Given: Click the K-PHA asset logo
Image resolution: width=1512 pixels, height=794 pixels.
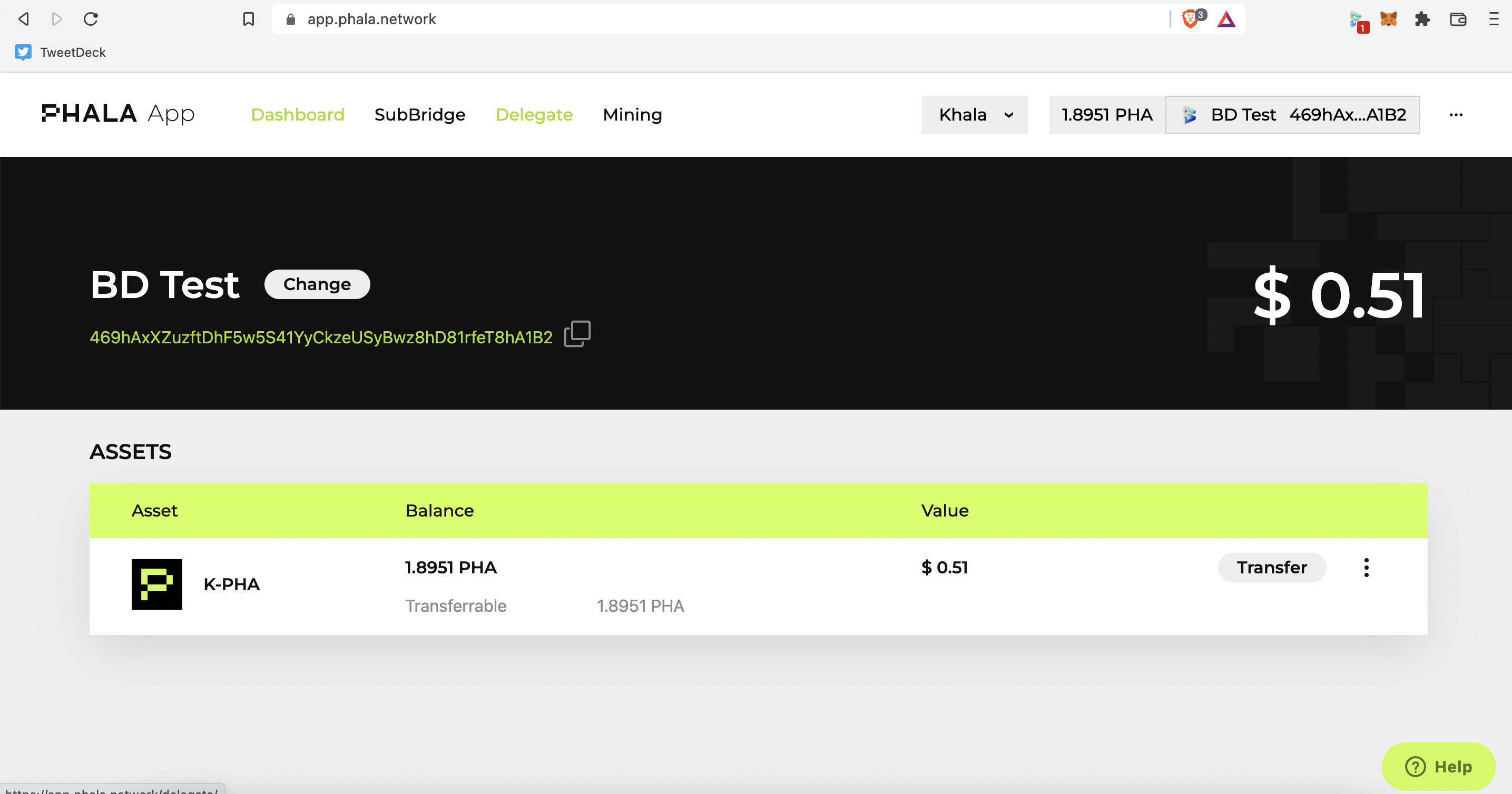Looking at the screenshot, I should tap(156, 584).
